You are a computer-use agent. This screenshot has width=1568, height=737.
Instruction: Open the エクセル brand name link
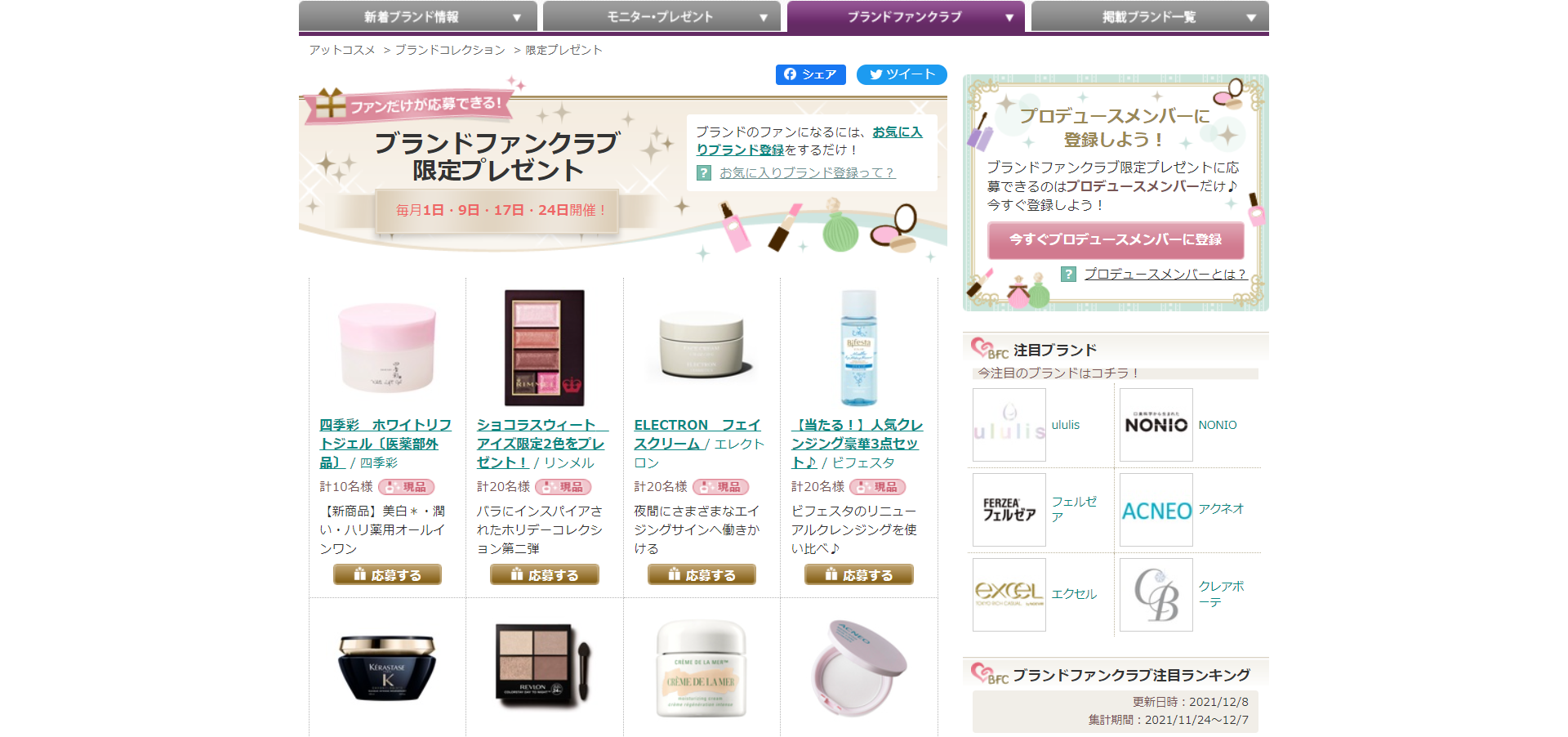point(1074,594)
